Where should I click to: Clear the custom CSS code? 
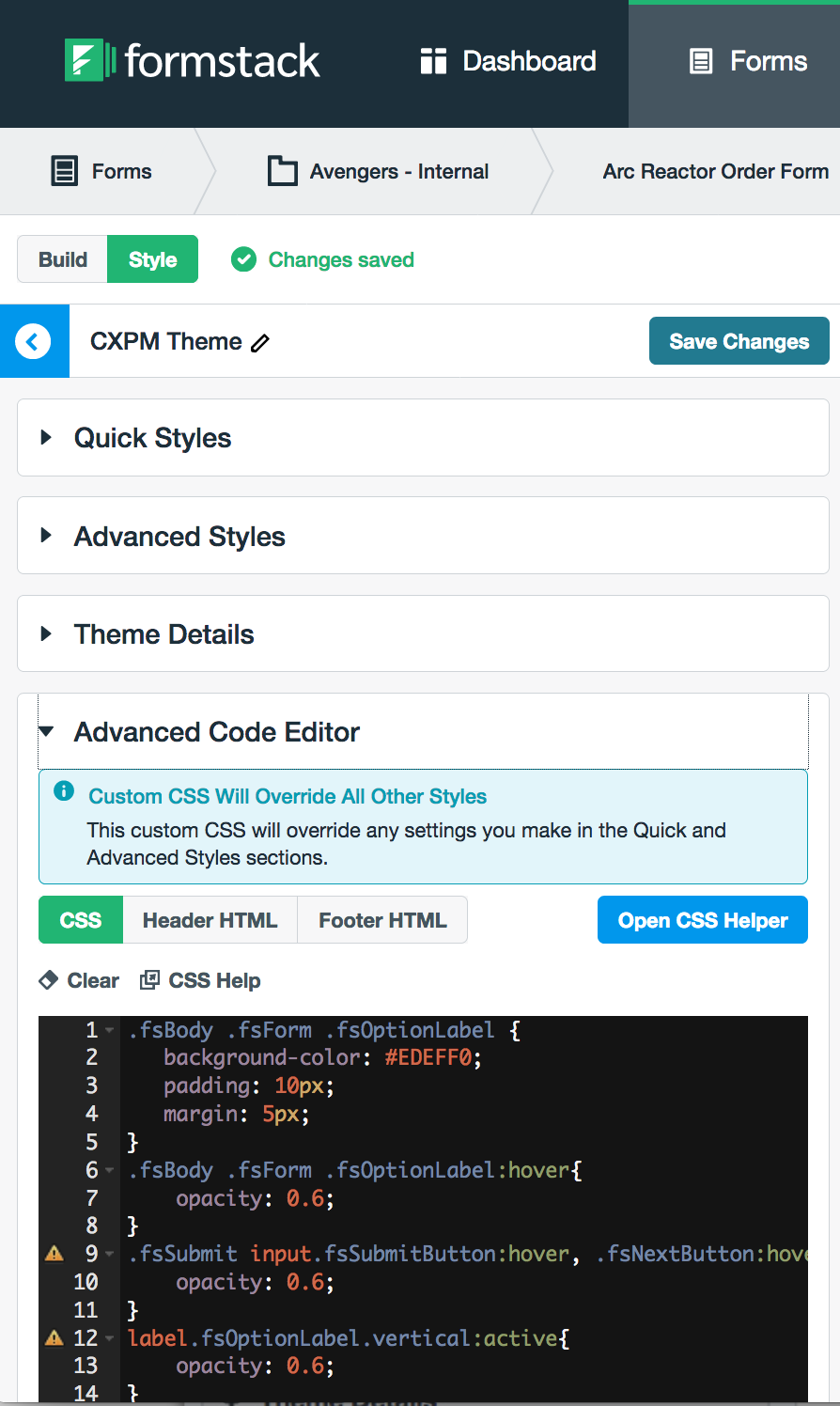79,980
